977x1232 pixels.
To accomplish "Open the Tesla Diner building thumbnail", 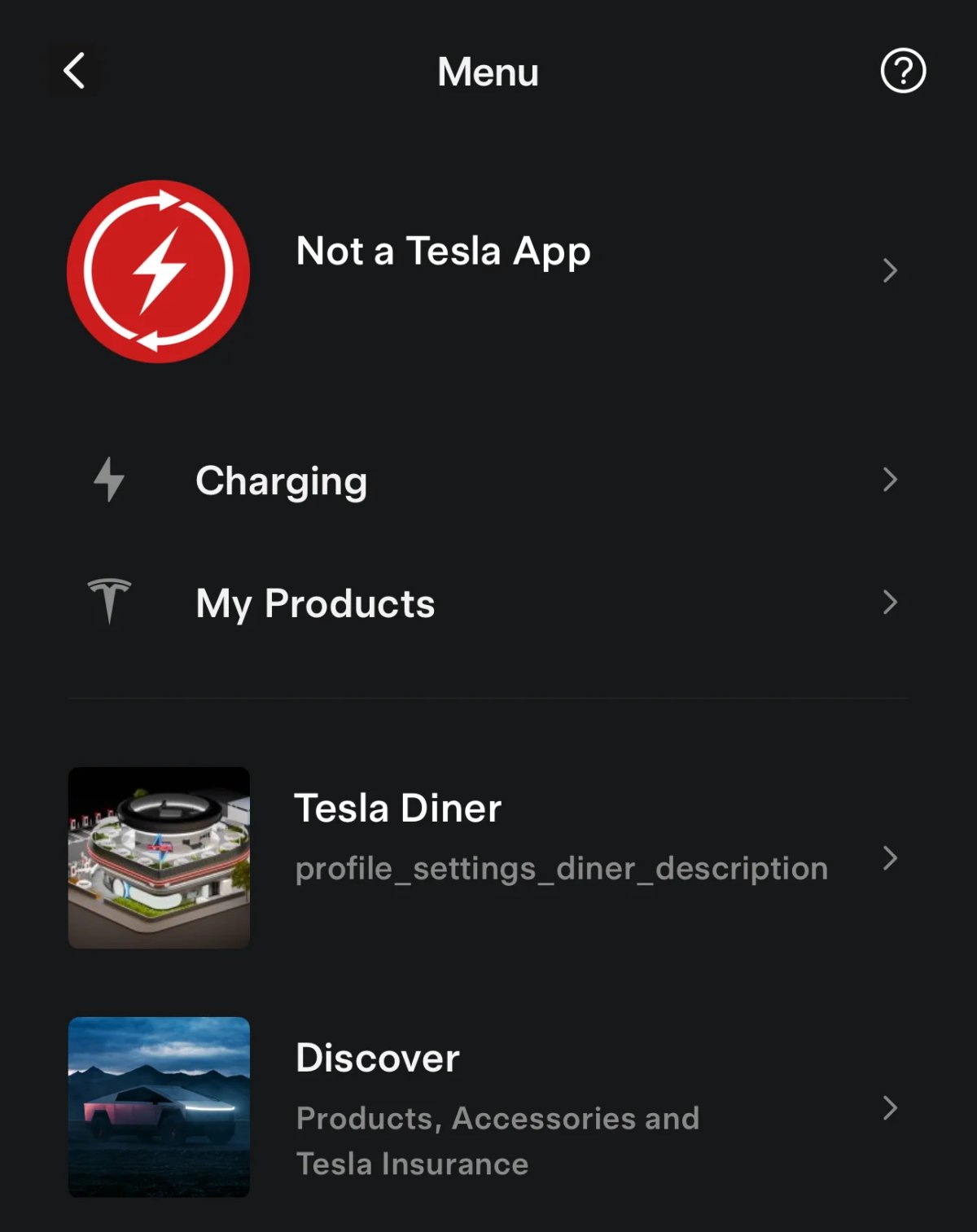I will click(x=159, y=857).
